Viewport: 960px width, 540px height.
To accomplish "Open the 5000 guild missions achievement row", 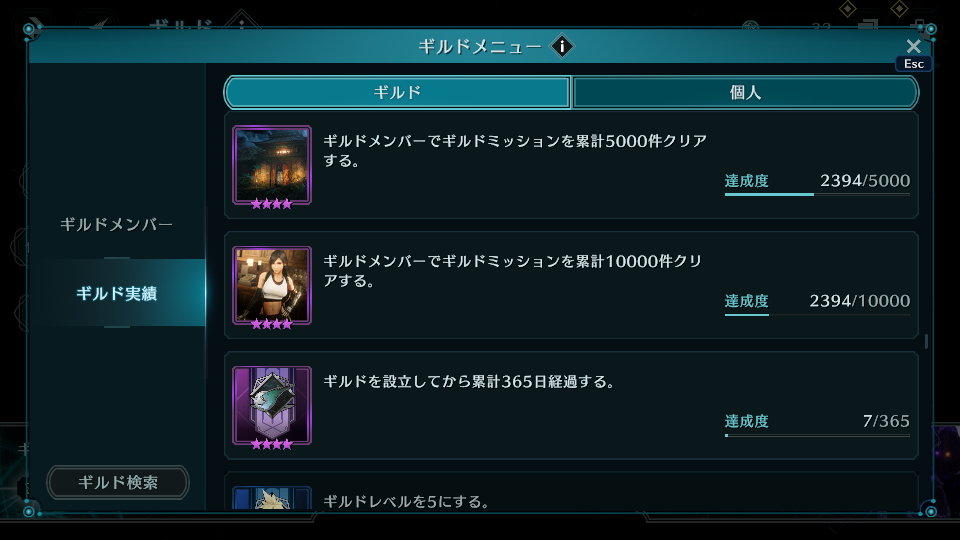I will (571, 165).
